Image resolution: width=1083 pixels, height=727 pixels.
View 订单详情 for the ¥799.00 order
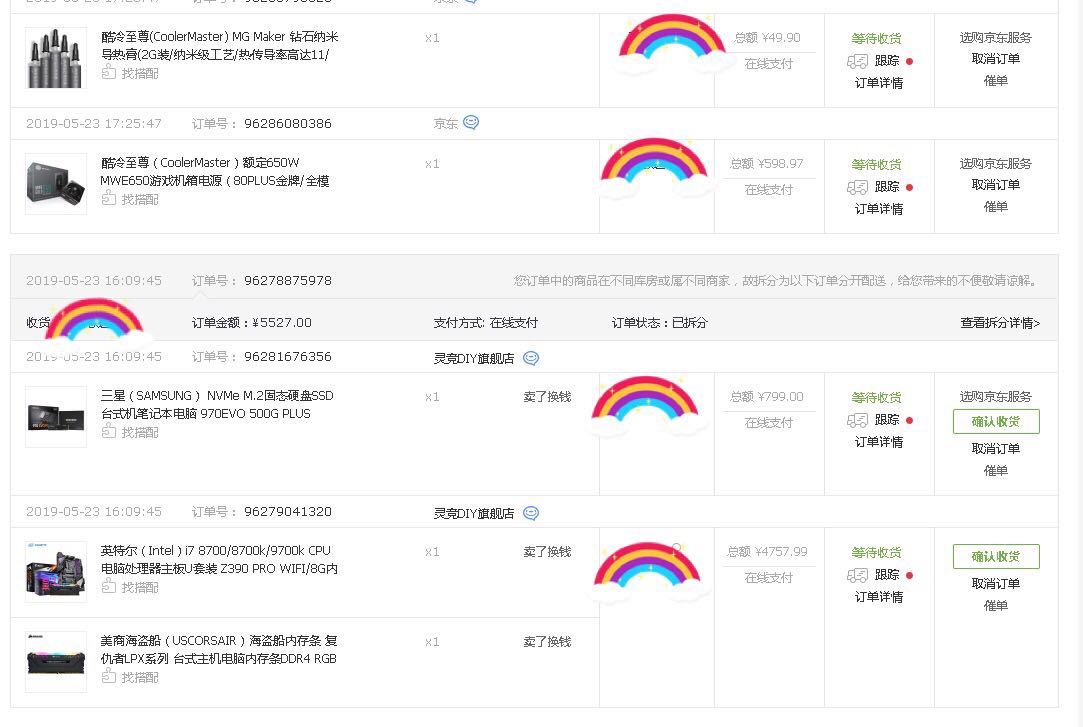click(879, 442)
